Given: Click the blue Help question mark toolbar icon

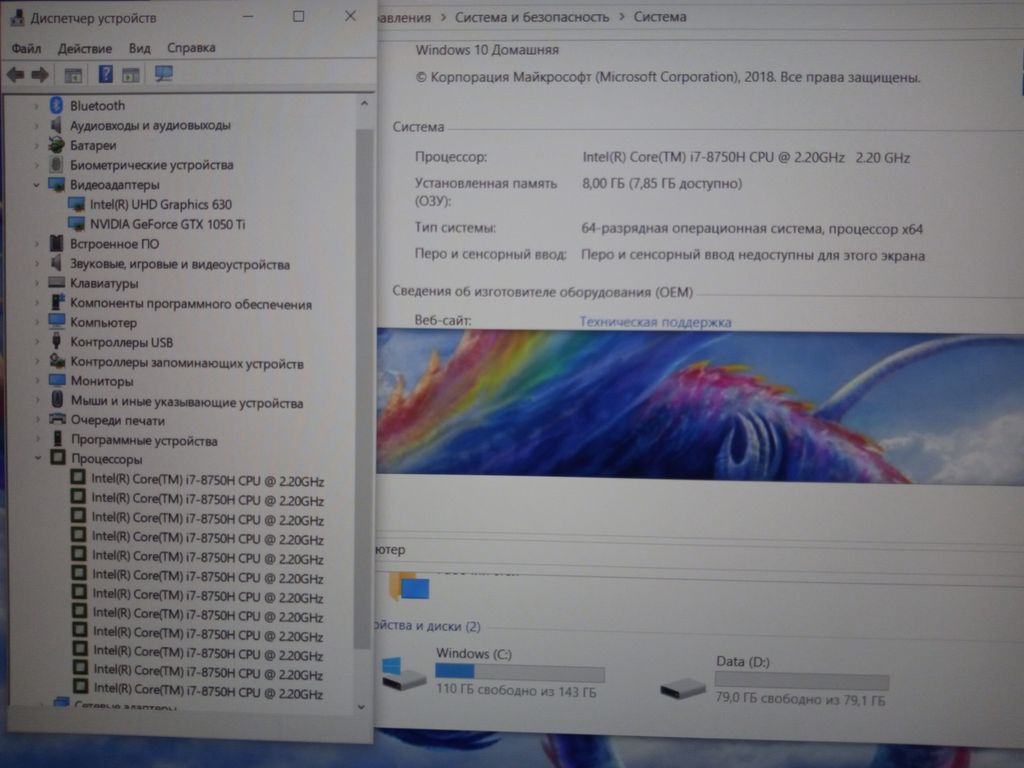Looking at the screenshot, I should (105, 75).
